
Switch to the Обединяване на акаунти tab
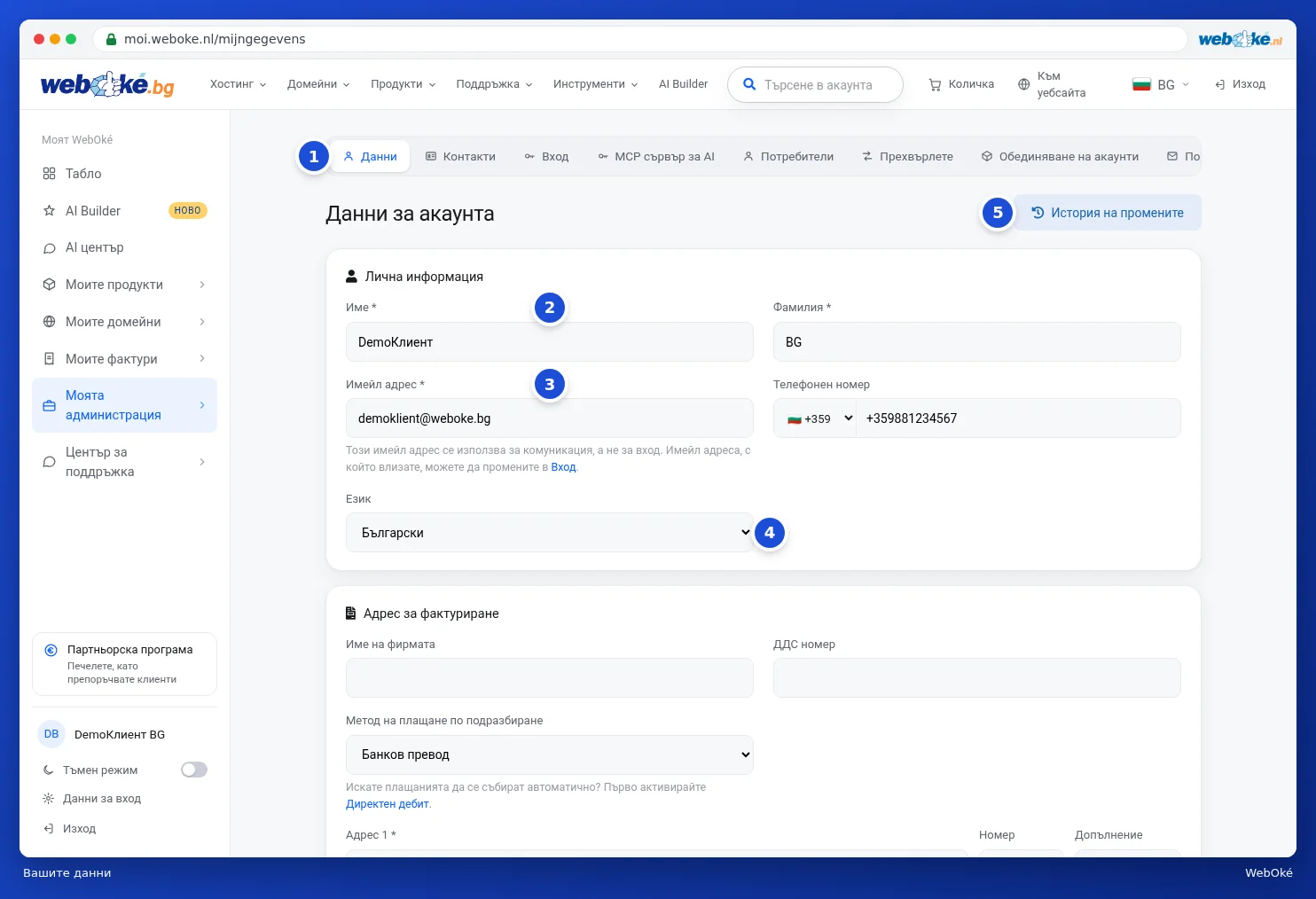tap(1060, 157)
